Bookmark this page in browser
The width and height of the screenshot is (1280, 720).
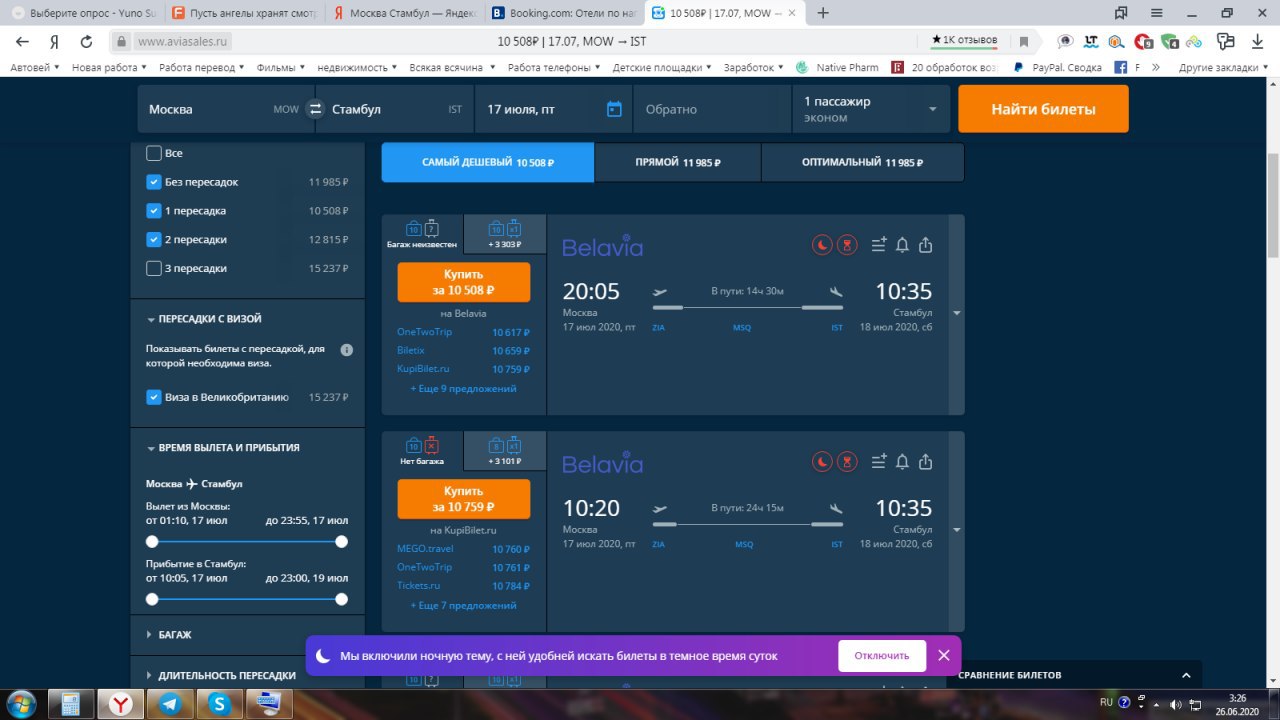tap(1024, 41)
